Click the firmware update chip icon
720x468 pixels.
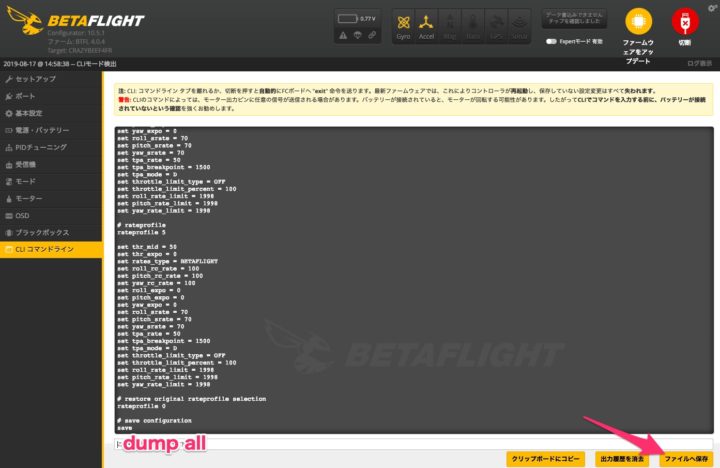pos(638,23)
